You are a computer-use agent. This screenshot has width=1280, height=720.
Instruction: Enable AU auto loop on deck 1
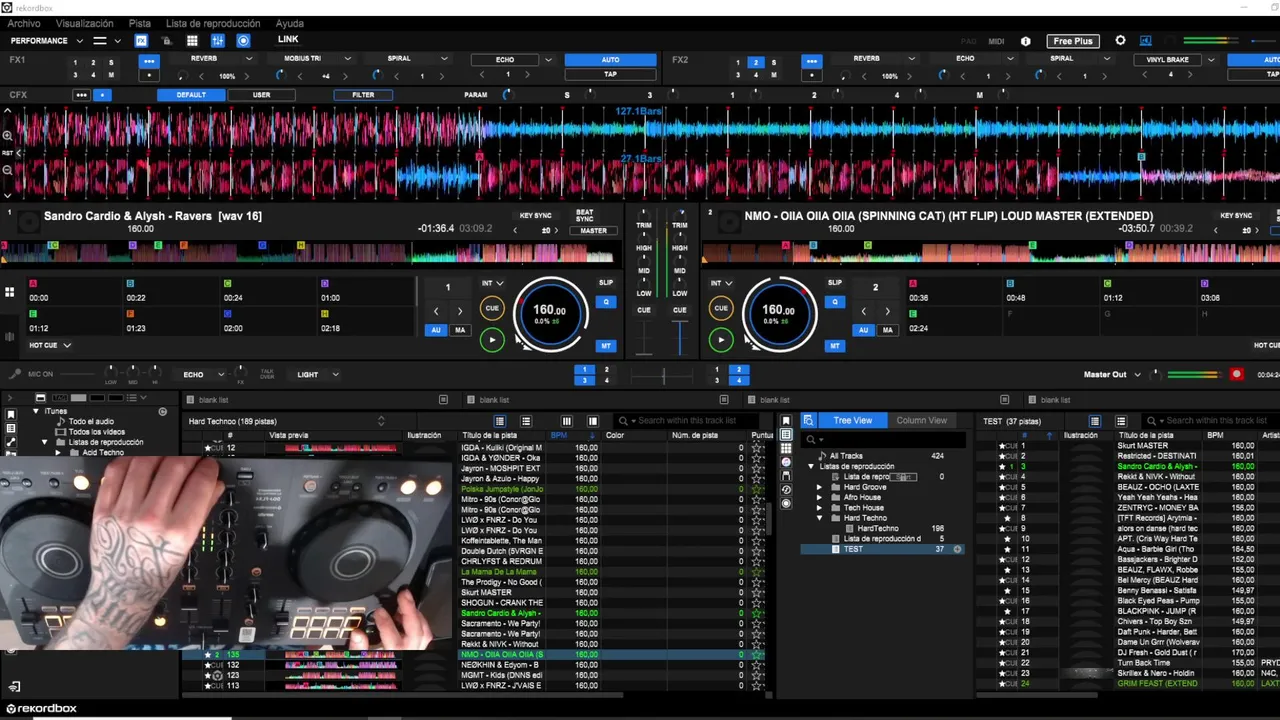435,330
